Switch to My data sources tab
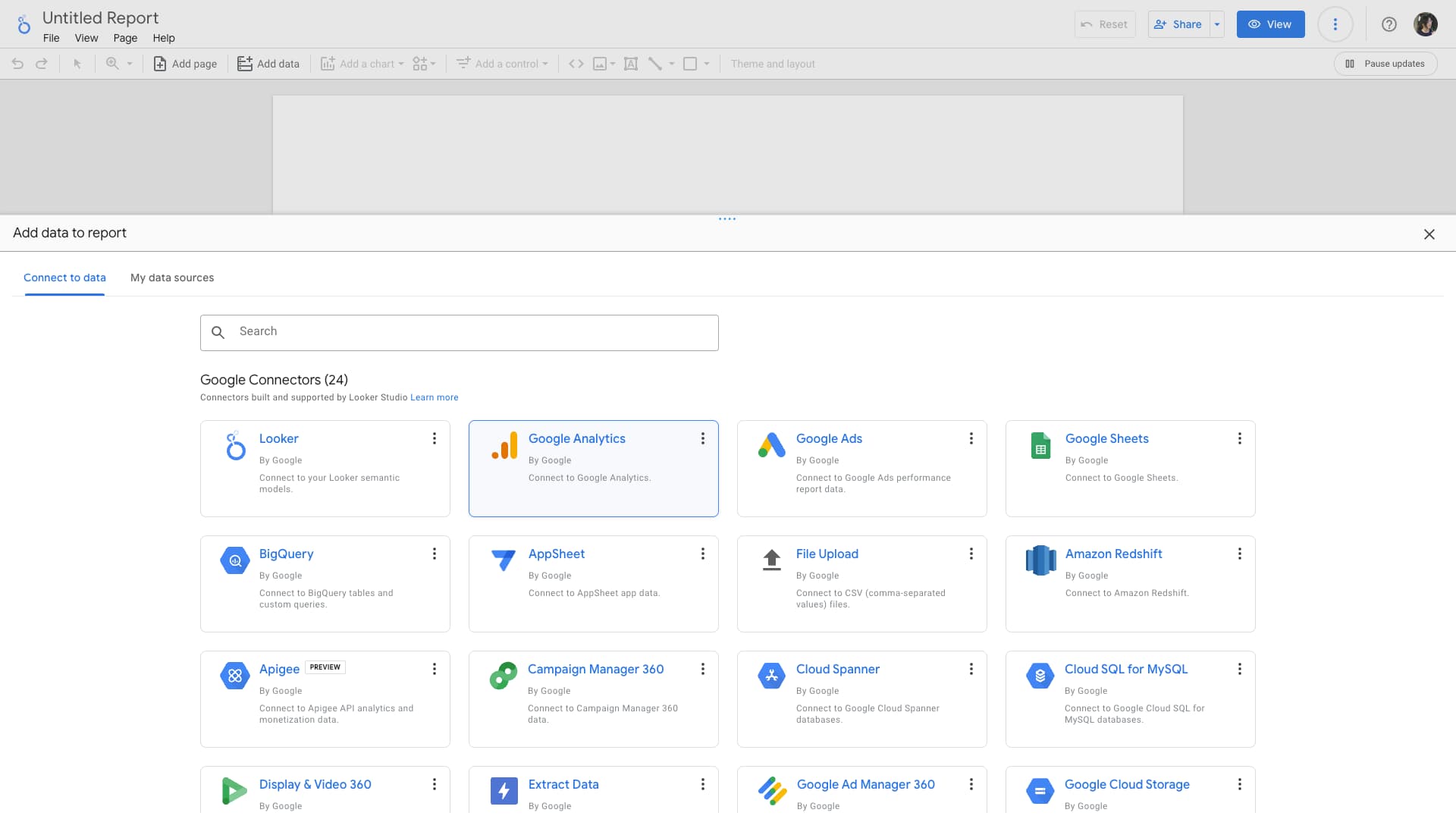The height and width of the screenshot is (819, 1456). (x=172, y=278)
